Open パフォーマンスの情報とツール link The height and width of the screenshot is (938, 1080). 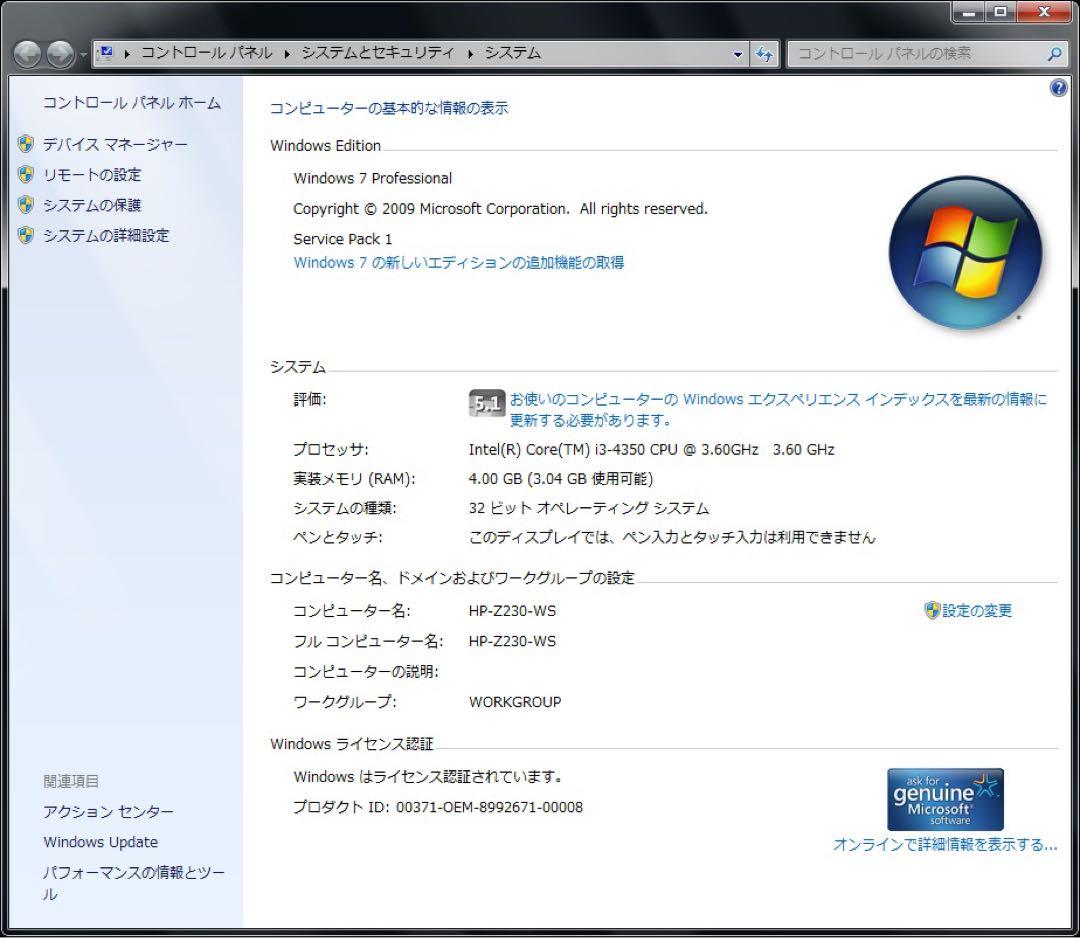(x=134, y=883)
